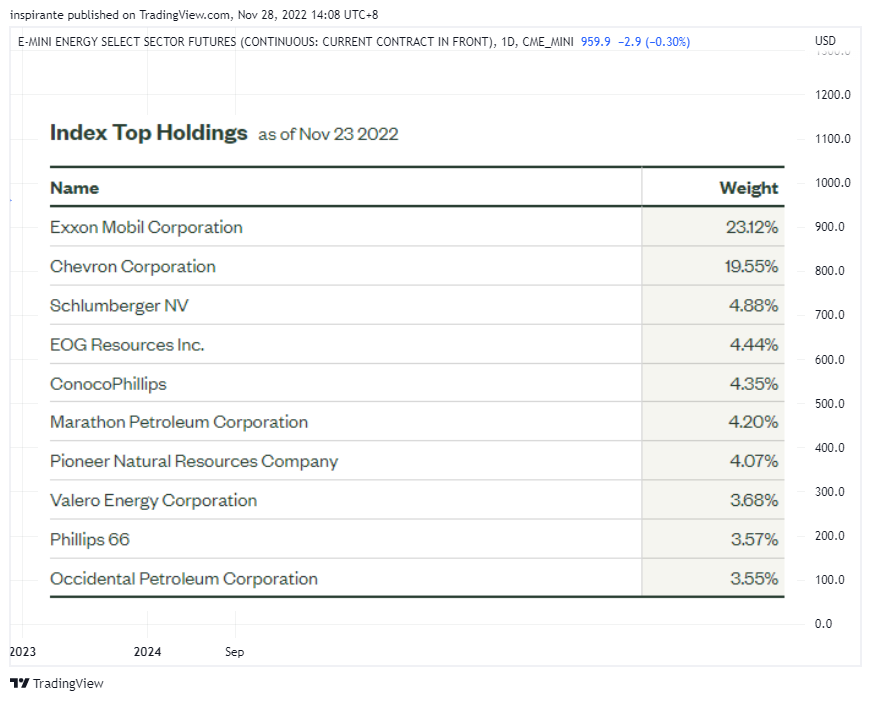Viewport: 871px width, 701px height.
Task: Click the 400.0 price axis label
Action: pyautogui.click(x=829, y=448)
